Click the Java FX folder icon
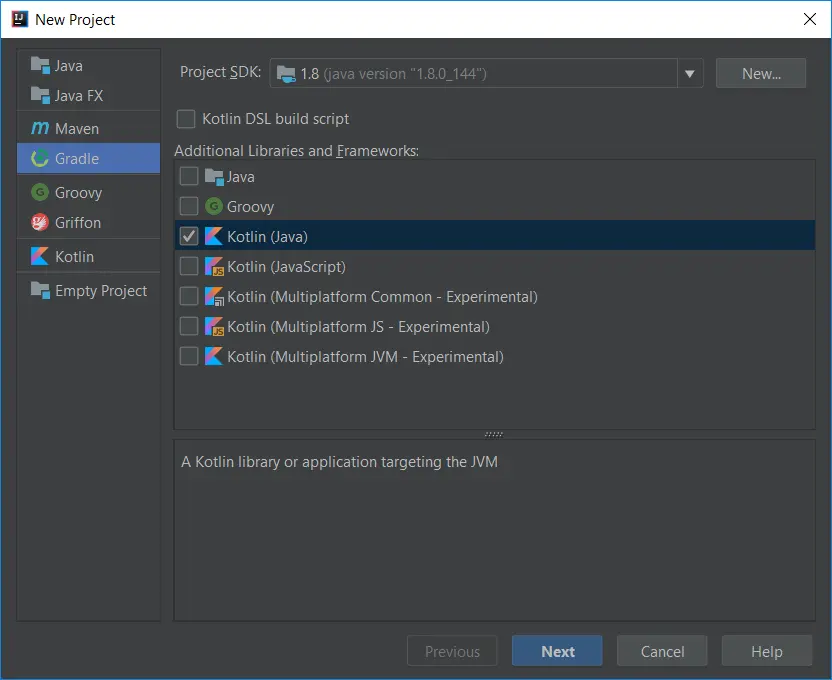 coord(40,95)
